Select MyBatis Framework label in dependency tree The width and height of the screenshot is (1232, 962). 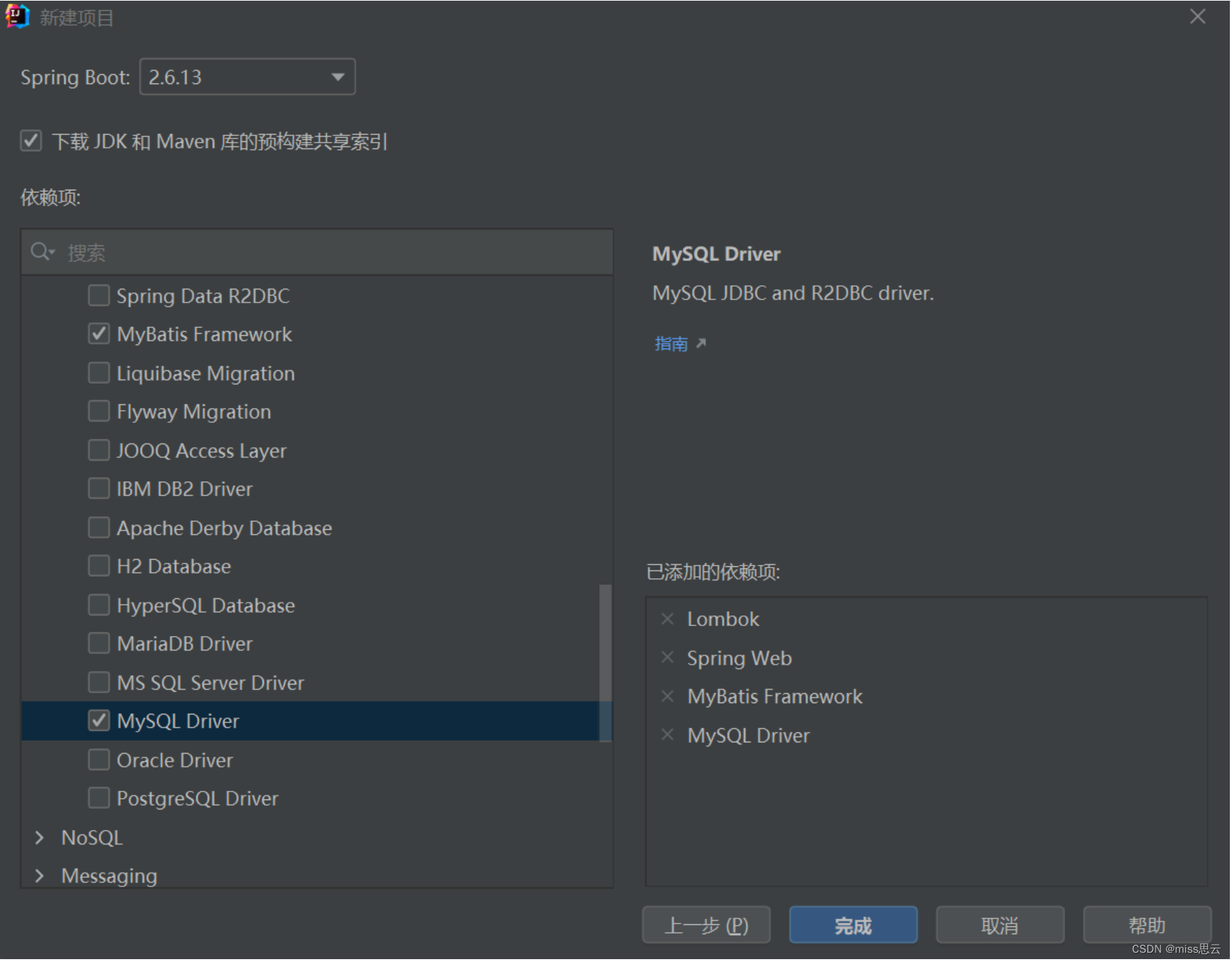pos(205,334)
